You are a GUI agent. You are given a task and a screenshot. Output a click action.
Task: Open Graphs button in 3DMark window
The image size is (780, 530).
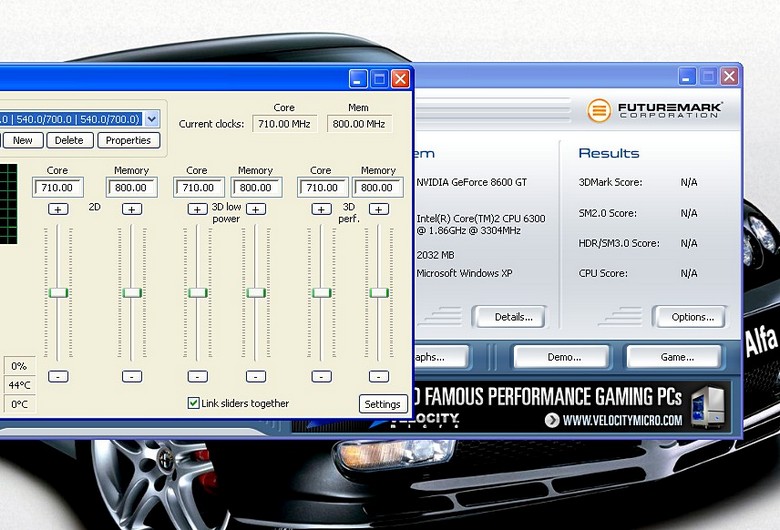click(x=441, y=357)
